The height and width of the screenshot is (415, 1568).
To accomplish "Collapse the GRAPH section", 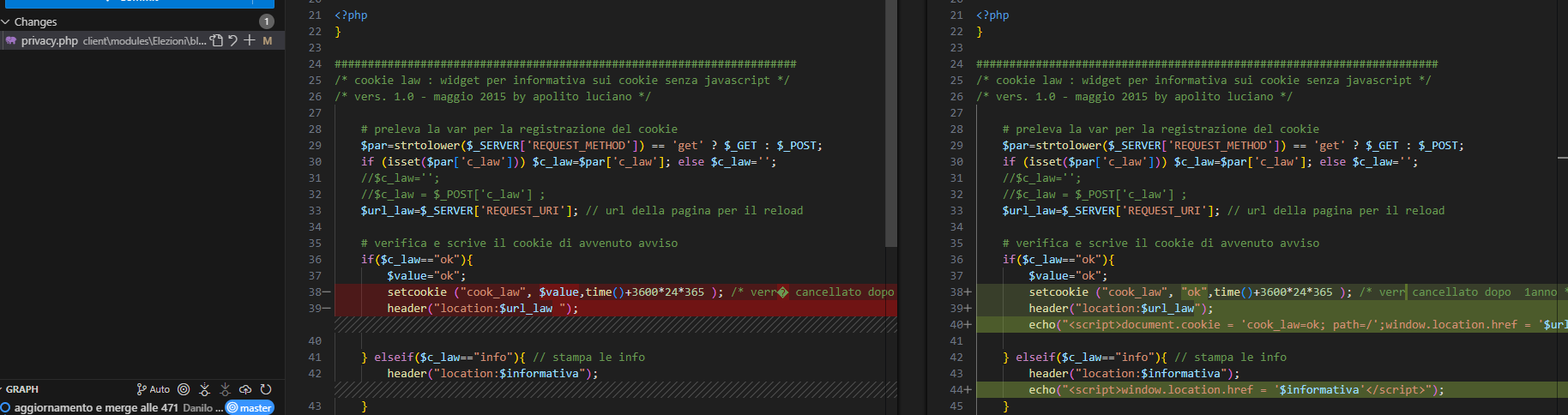I will 2,389.
